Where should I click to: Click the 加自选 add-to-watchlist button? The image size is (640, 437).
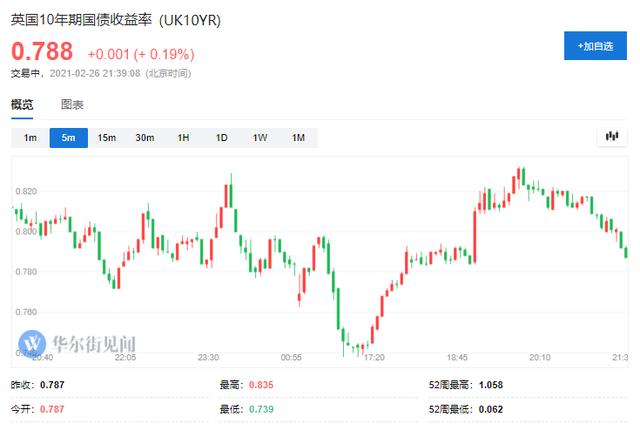point(595,46)
